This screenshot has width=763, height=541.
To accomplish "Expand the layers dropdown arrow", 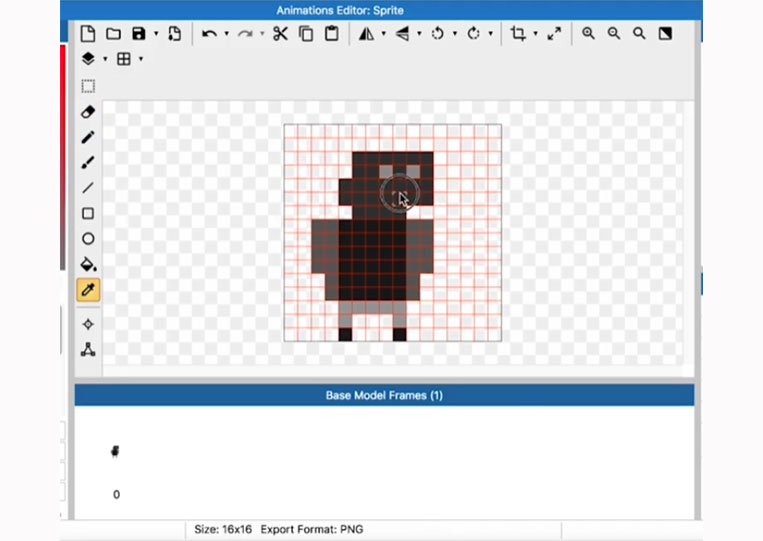I will click(105, 59).
